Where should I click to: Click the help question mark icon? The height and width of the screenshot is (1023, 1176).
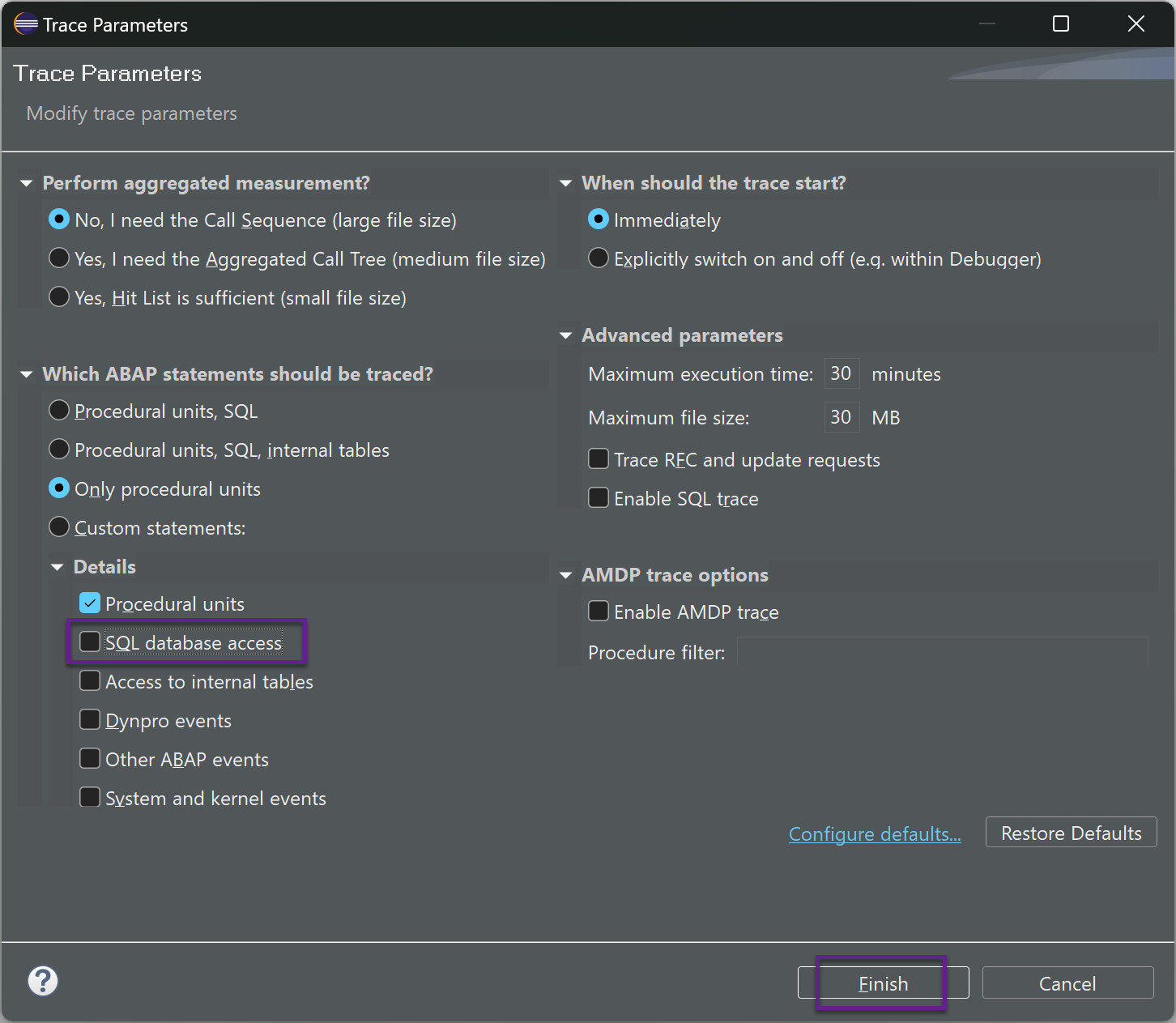[x=43, y=981]
